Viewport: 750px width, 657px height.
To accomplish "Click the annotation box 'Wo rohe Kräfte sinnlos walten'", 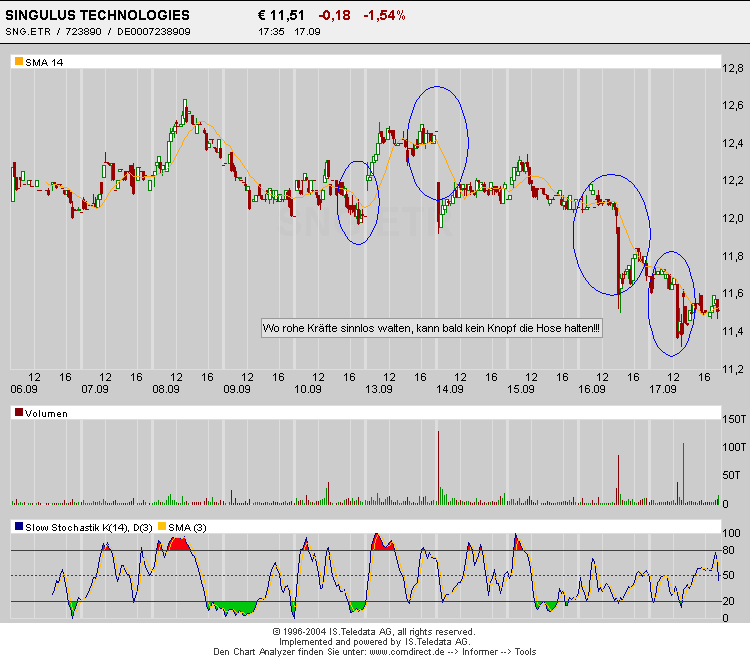I will pyautogui.click(x=431, y=328).
